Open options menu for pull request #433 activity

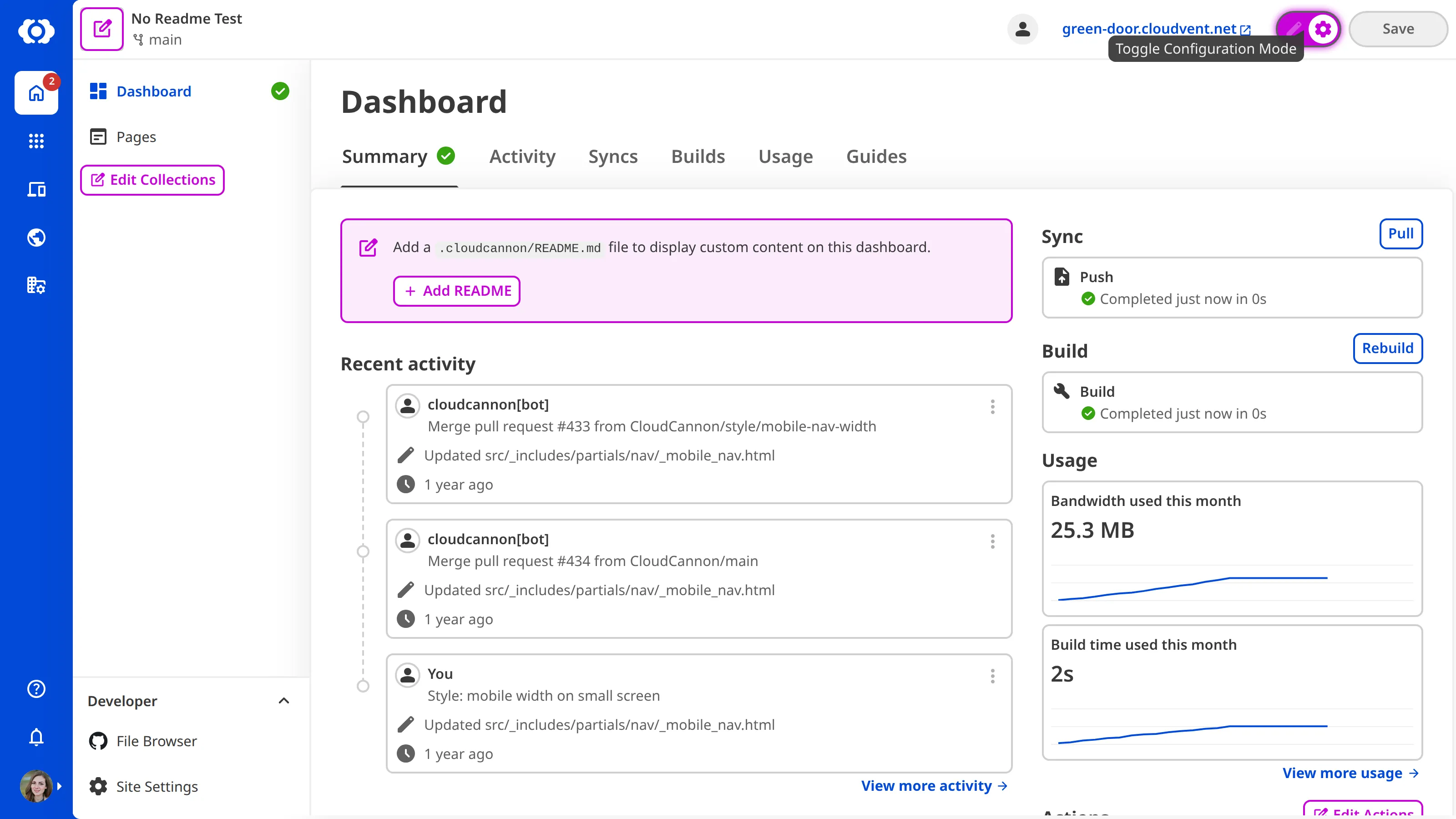tap(992, 407)
